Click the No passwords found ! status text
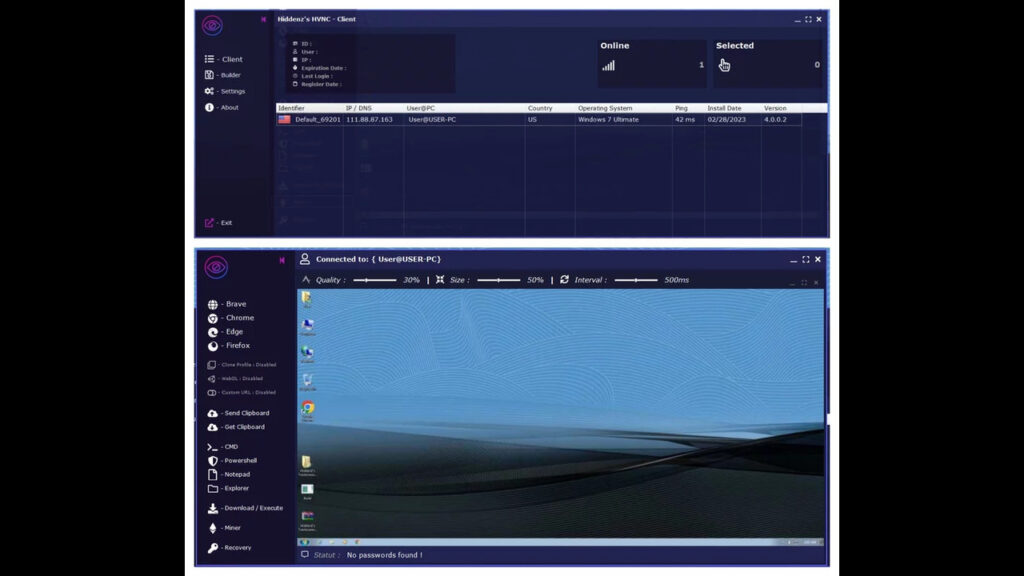Image resolution: width=1024 pixels, height=576 pixels. tap(385, 555)
